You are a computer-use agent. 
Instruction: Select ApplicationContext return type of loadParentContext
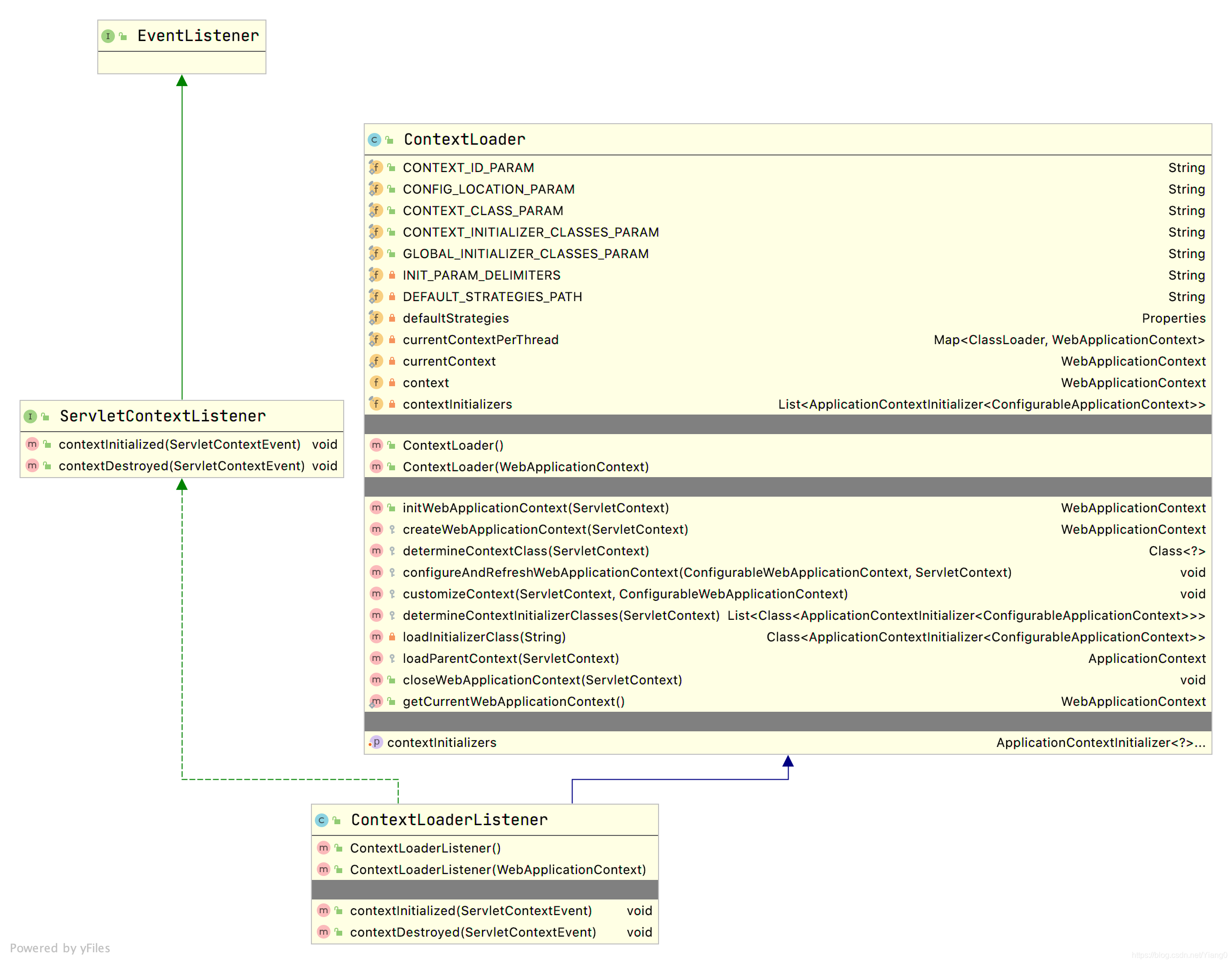pos(1146,658)
